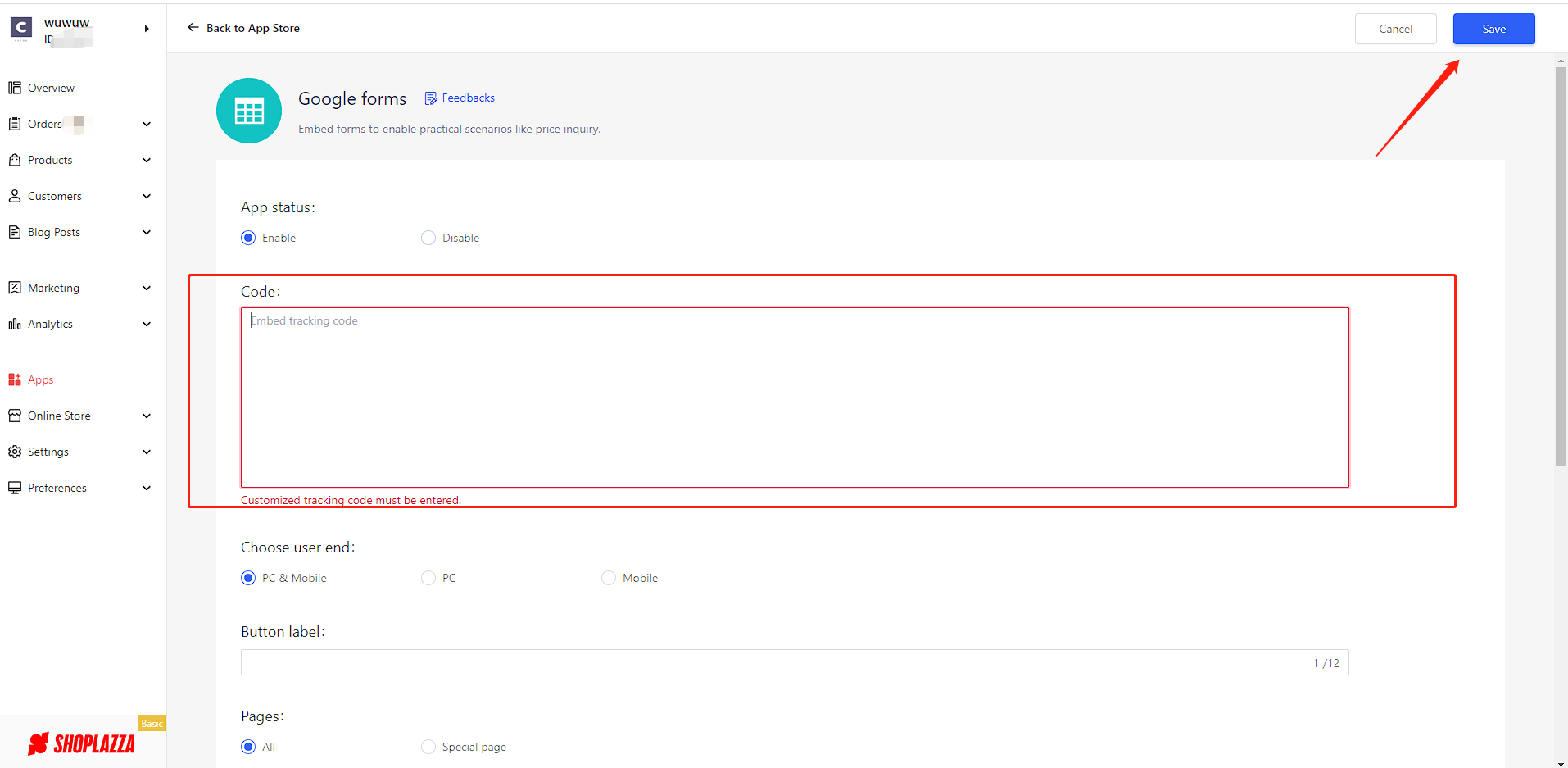Expand the Customers chevron
The height and width of the screenshot is (768, 1568).
pos(147,196)
